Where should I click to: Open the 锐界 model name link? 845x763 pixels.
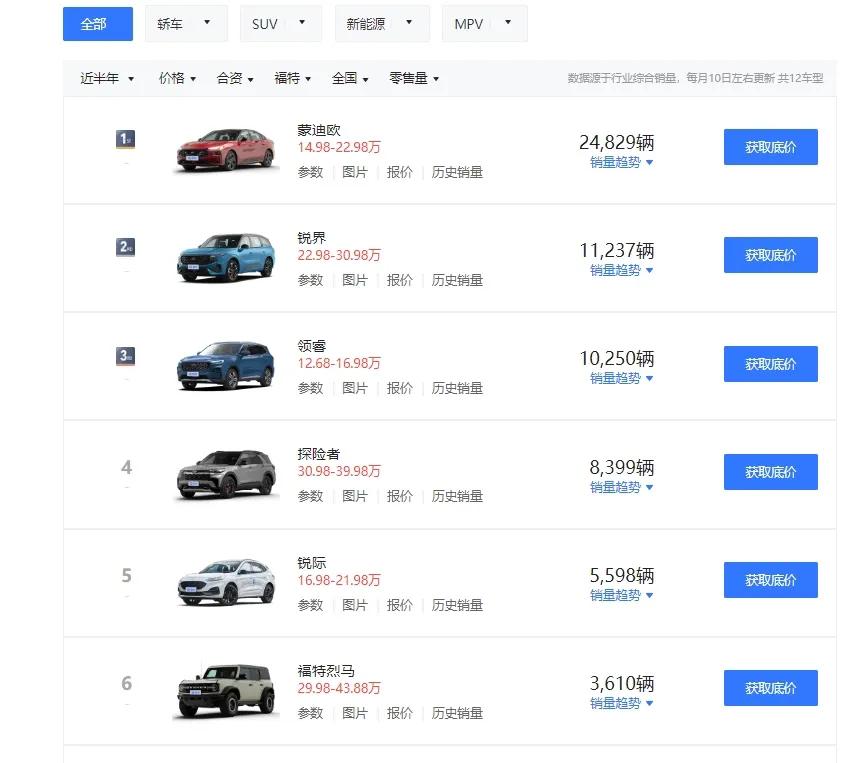pos(312,238)
